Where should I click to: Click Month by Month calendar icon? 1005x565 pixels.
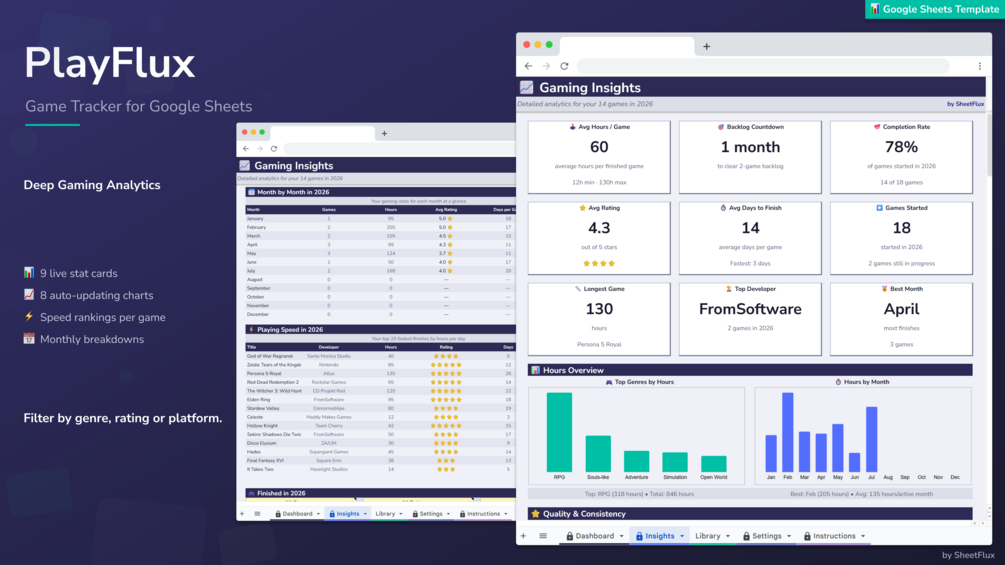coord(251,192)
